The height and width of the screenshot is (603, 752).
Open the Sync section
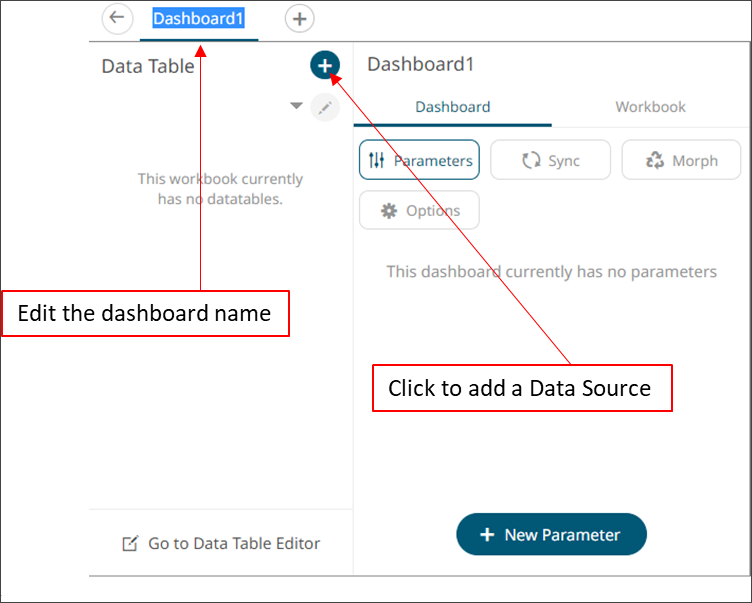[x=550, y=160]
